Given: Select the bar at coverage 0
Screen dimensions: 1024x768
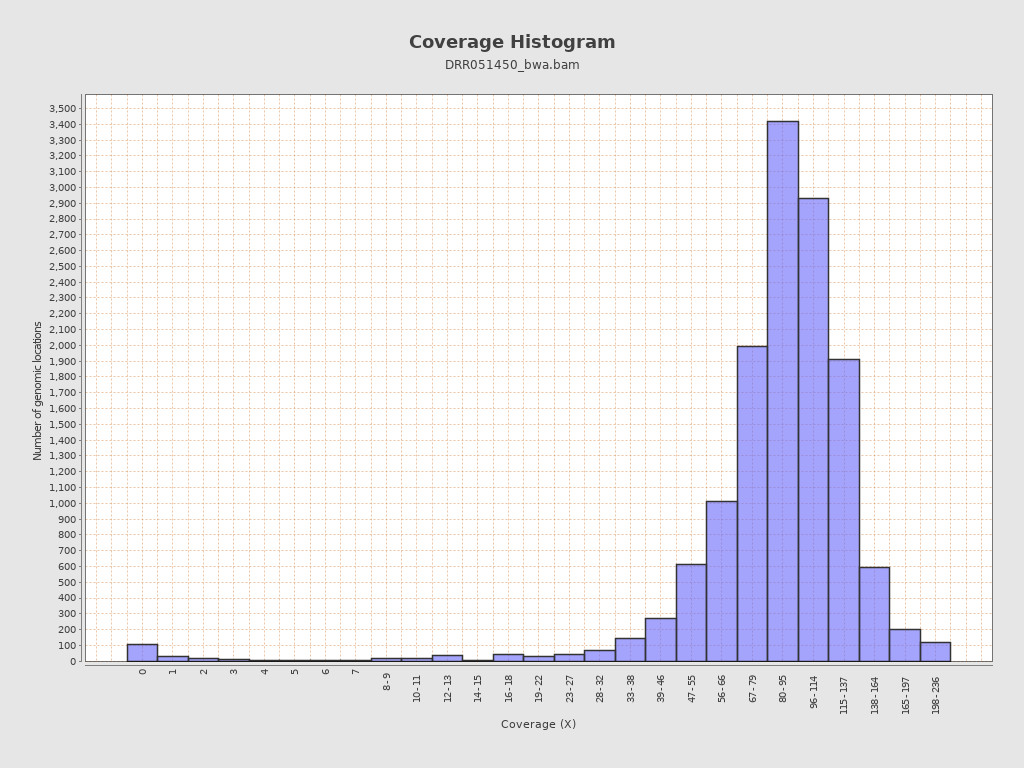Looking at the screenshot, I should tap(142, 653).
